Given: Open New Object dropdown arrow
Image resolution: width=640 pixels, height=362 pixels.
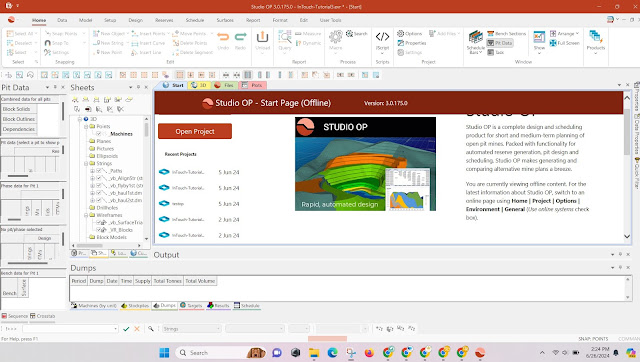Looking at the screenshot, I should click(128, 33).
